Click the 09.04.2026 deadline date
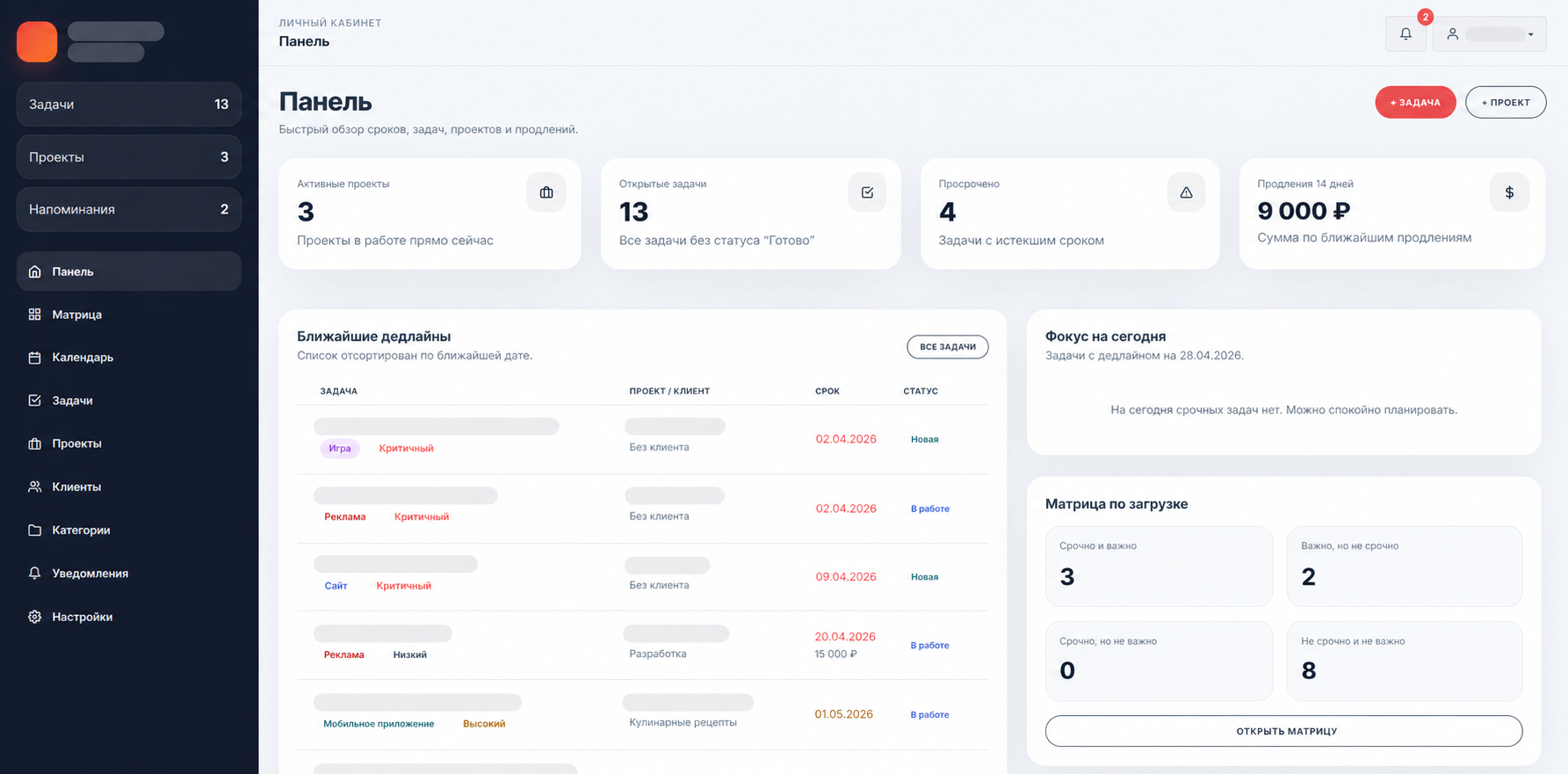 click(846, 577)
